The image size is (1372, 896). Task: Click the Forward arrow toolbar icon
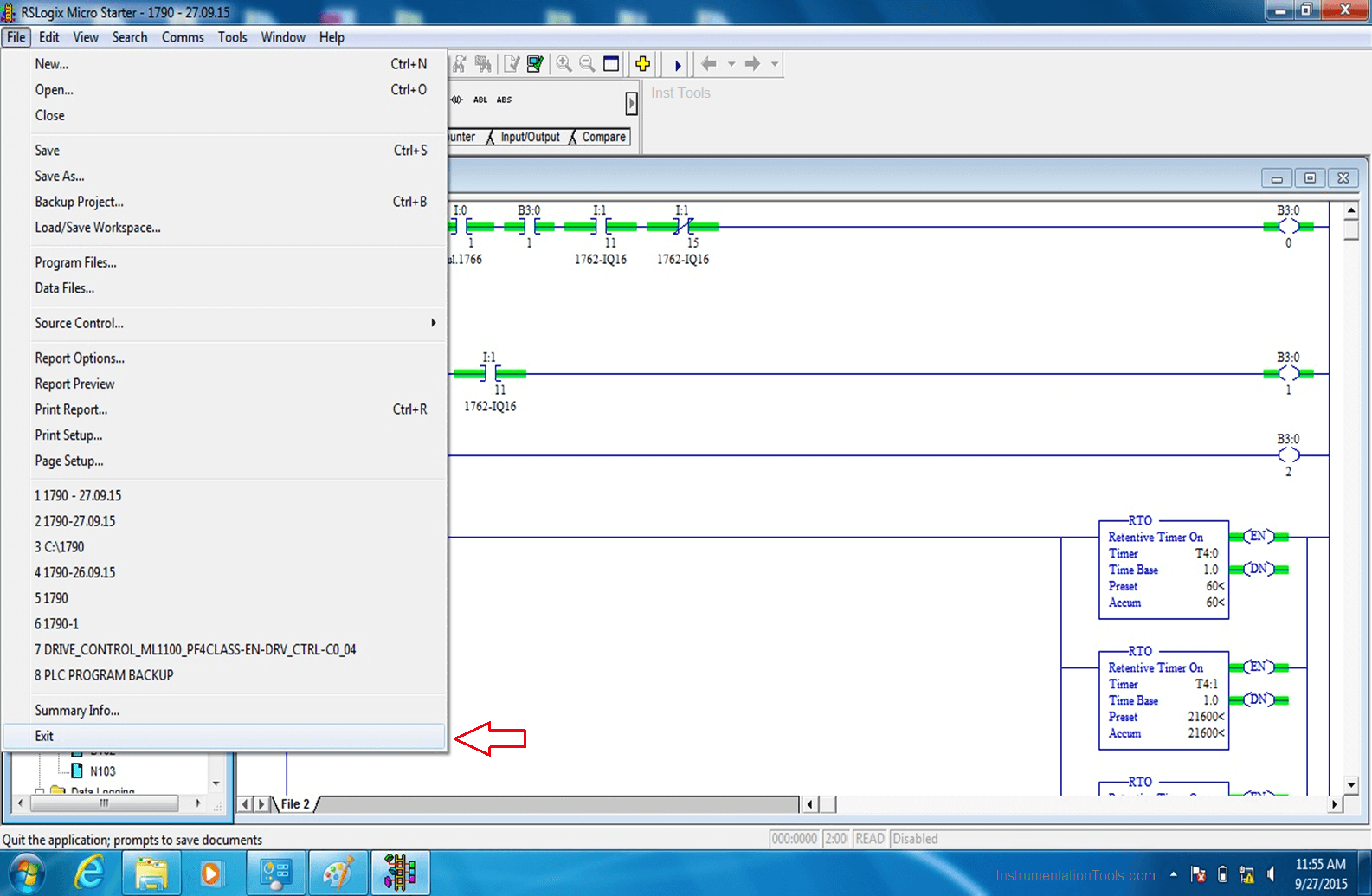752,63
